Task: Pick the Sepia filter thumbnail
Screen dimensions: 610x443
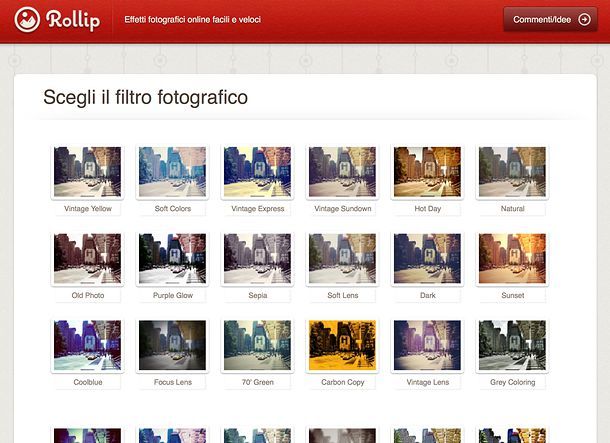Action: point(258,258)
